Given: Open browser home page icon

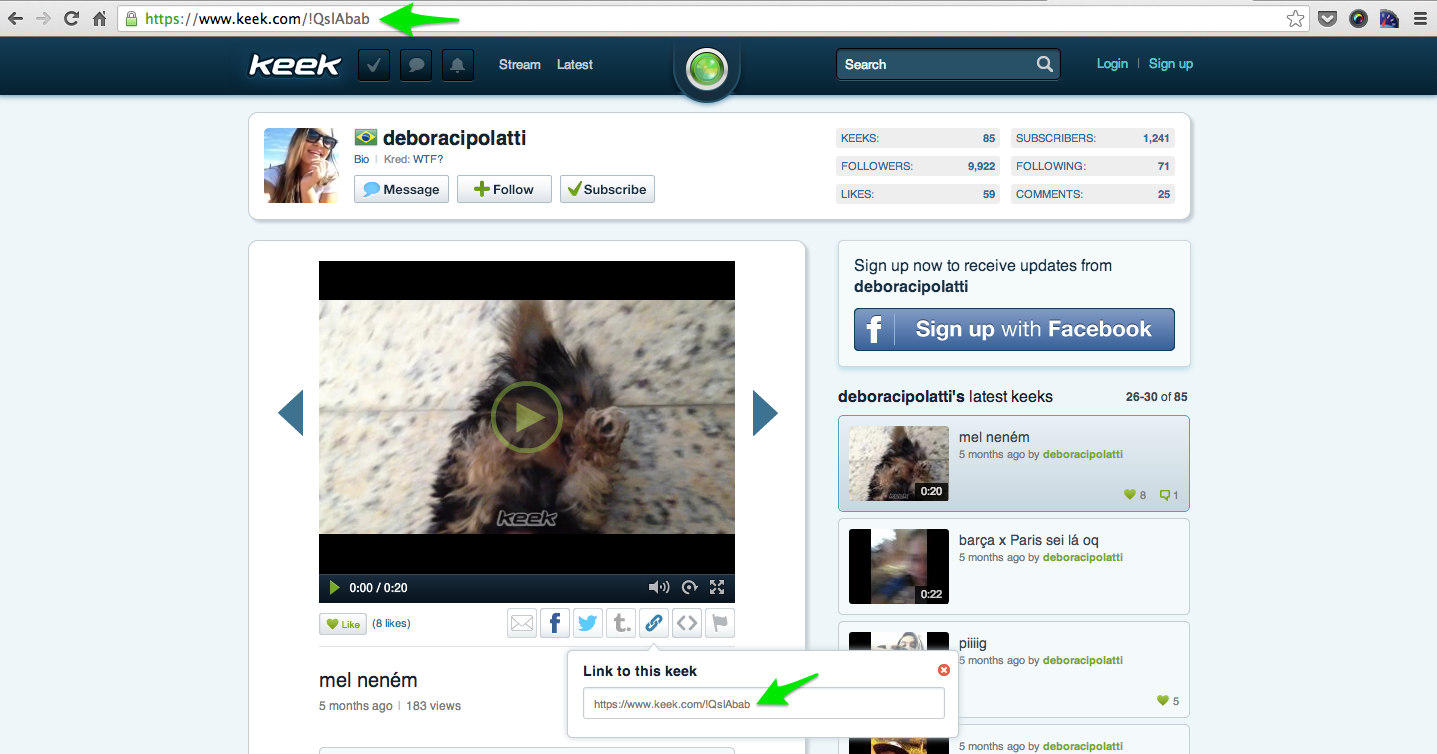Looking at the screenshot, I should [99, 18].
